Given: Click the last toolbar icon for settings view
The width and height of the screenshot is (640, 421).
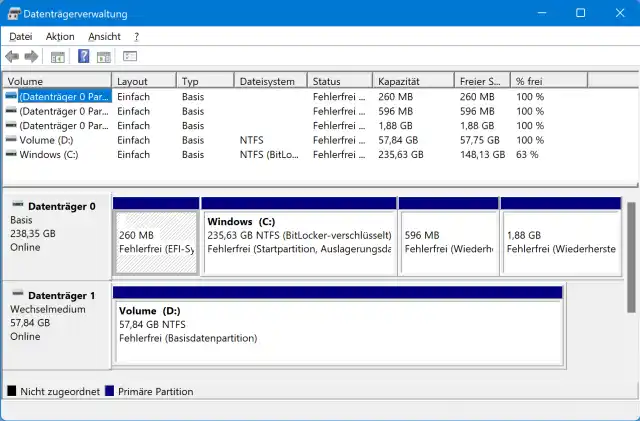Looking at the screenshot, I should click(130, 56).
